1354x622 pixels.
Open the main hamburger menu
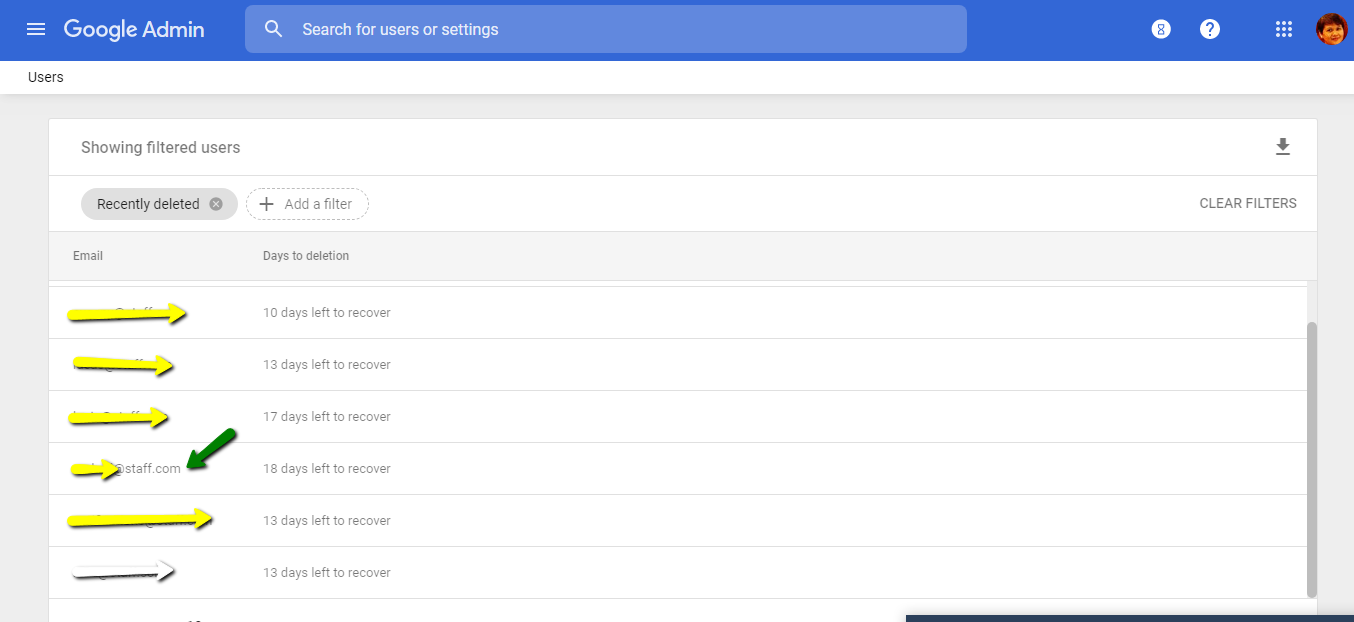[36, 29]
